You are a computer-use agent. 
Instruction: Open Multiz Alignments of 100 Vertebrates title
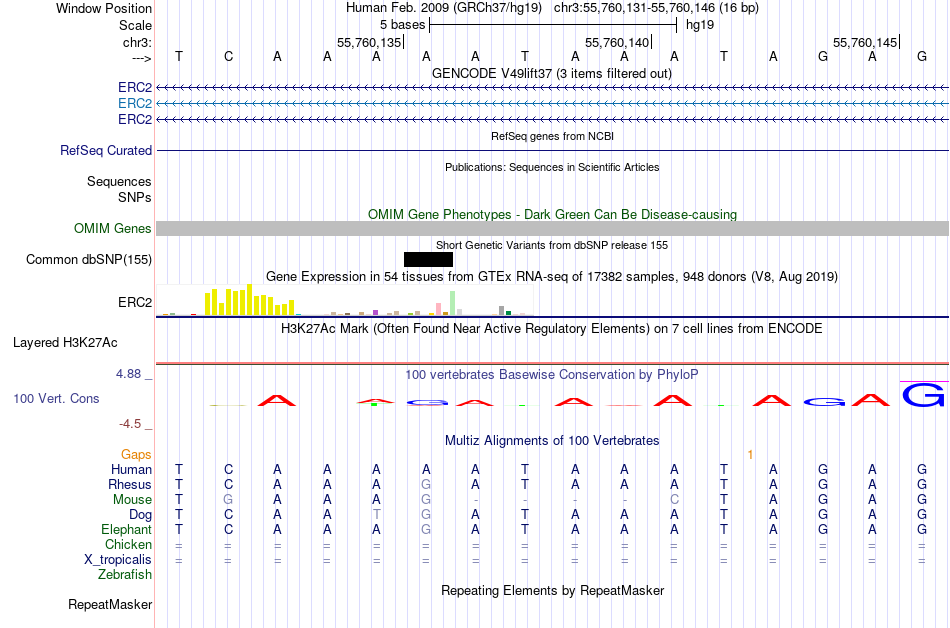tap(552, 440)
